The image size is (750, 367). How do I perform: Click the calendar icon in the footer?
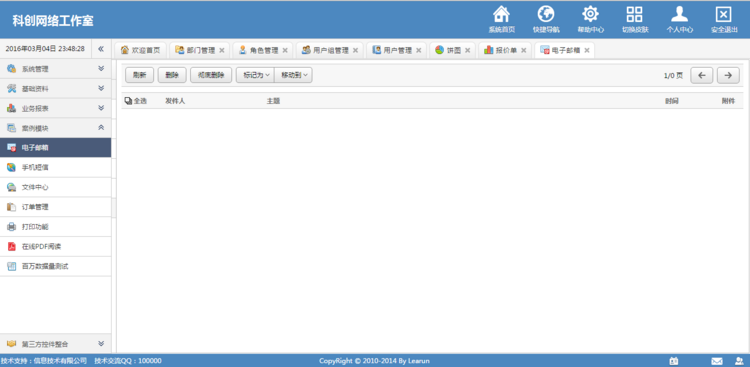click(673, 361)
